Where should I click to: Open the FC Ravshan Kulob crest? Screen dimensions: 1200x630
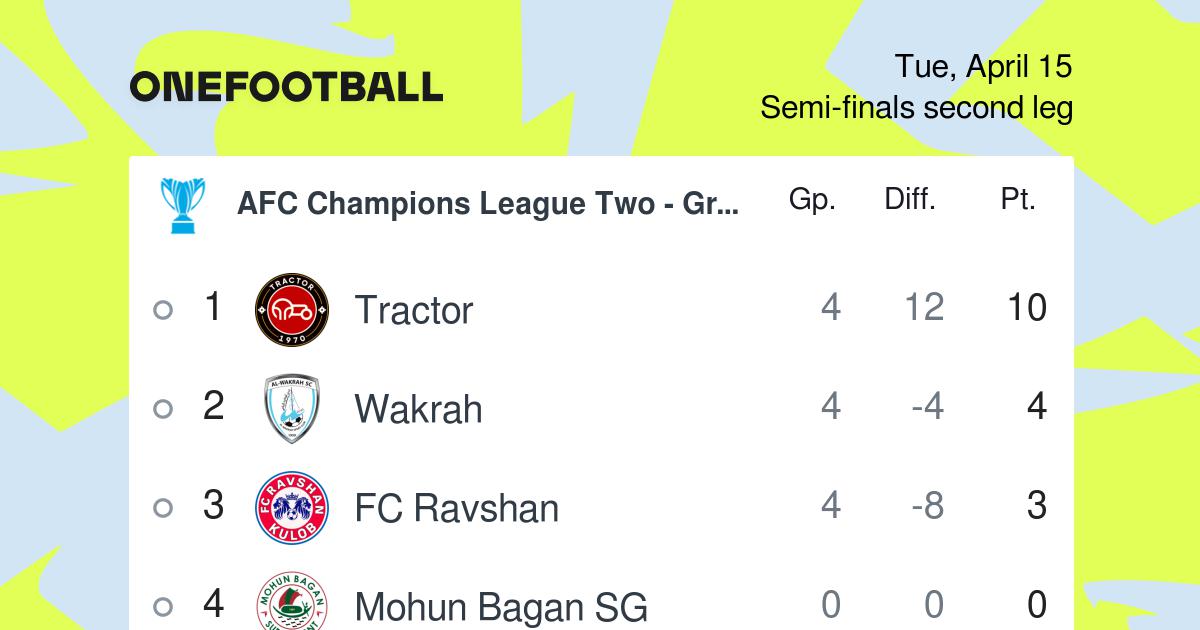[x=292, y=508]
